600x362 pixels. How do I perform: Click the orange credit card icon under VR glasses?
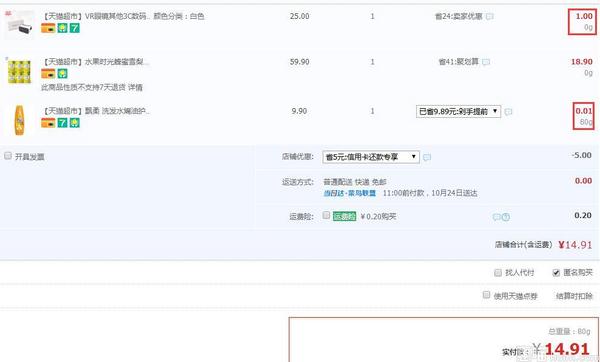click(x=48, y=28)
